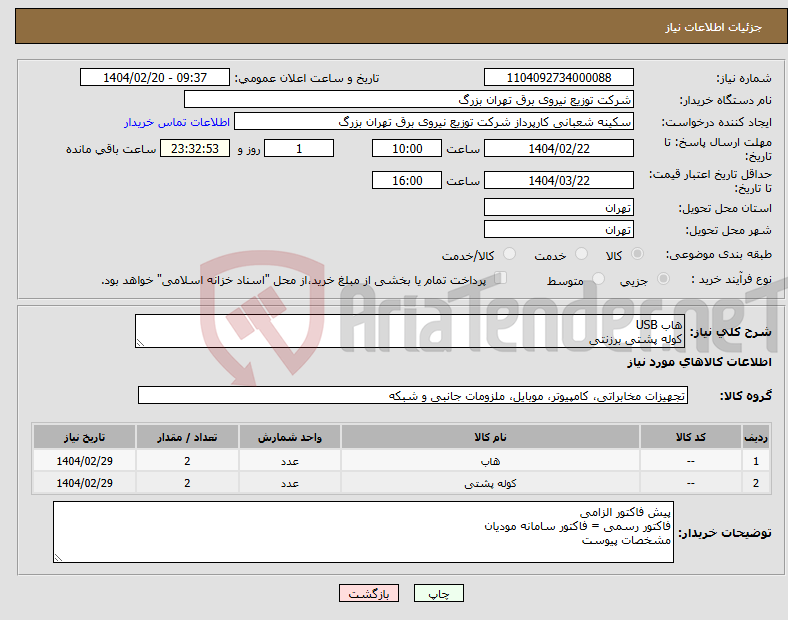Viewport: 788px width, 620px height.
Task: Click the deadline time field 10:00
Action: (x=407, y=149)
